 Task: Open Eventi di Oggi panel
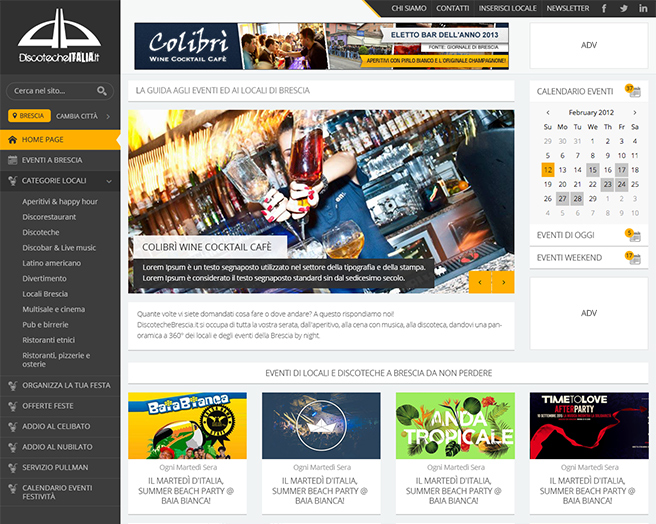pos(589,235)
